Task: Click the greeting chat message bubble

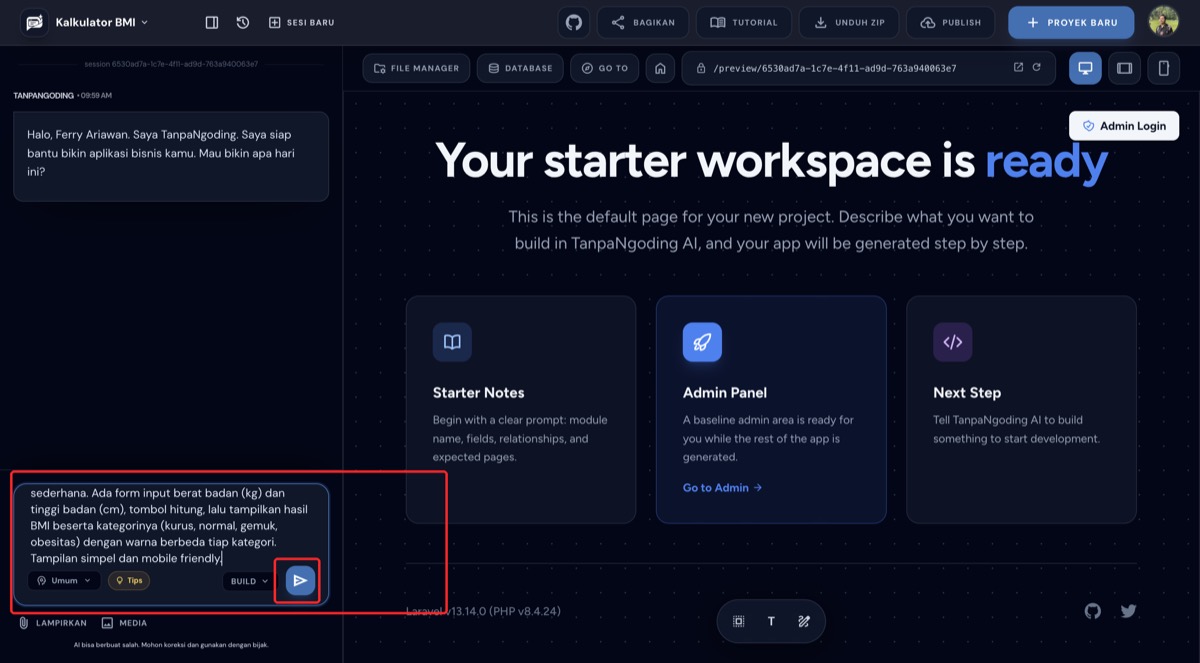Action: (x=171, y=156)
